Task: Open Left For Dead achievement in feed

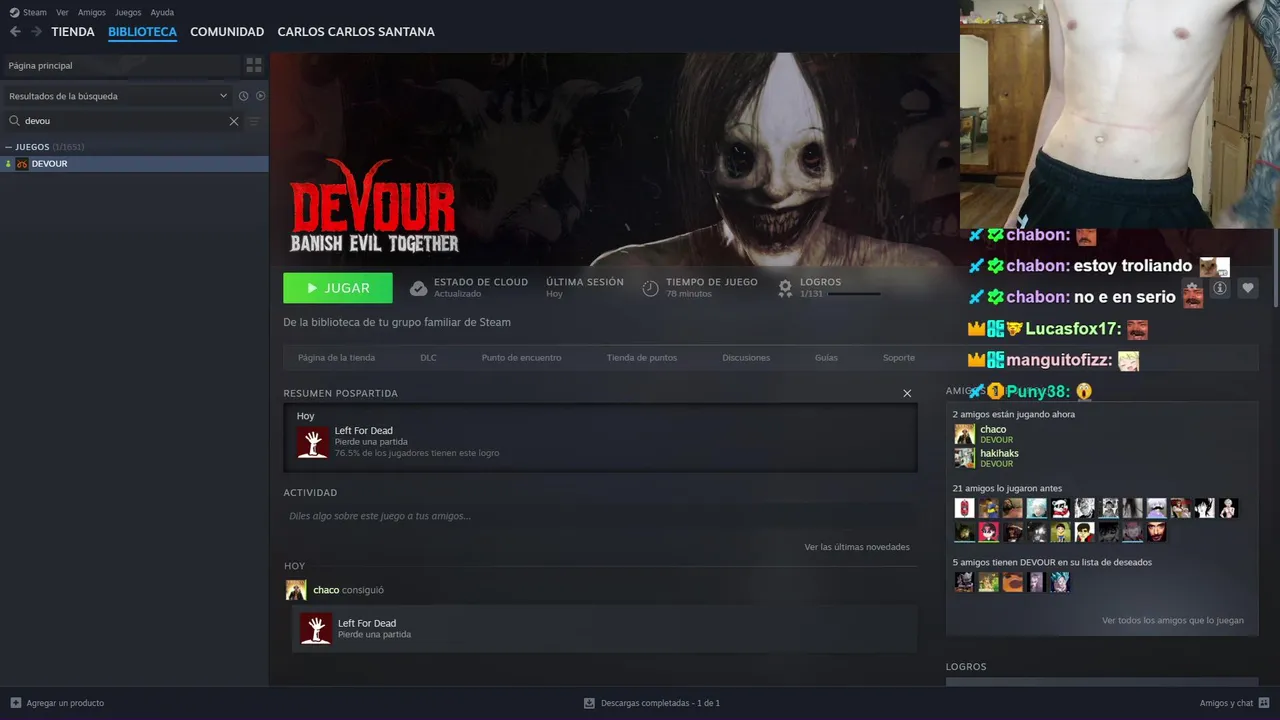Action: pos(604,629)
